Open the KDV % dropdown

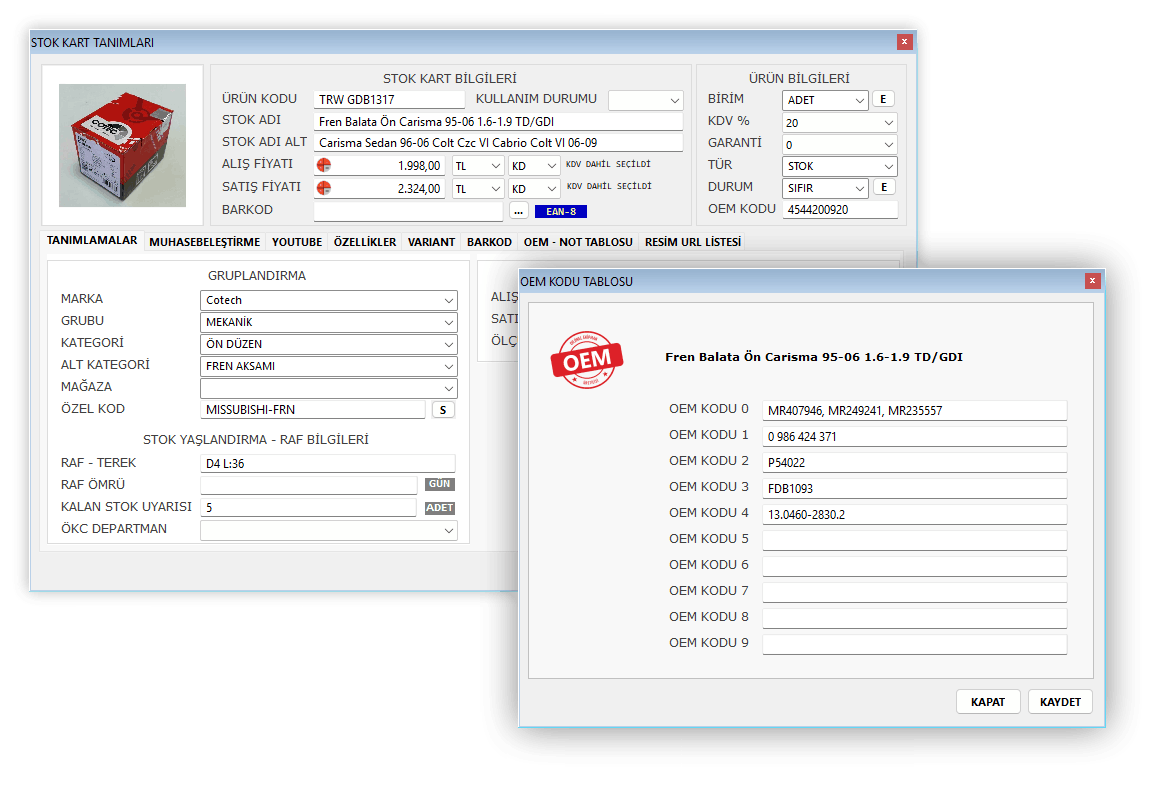839,123
